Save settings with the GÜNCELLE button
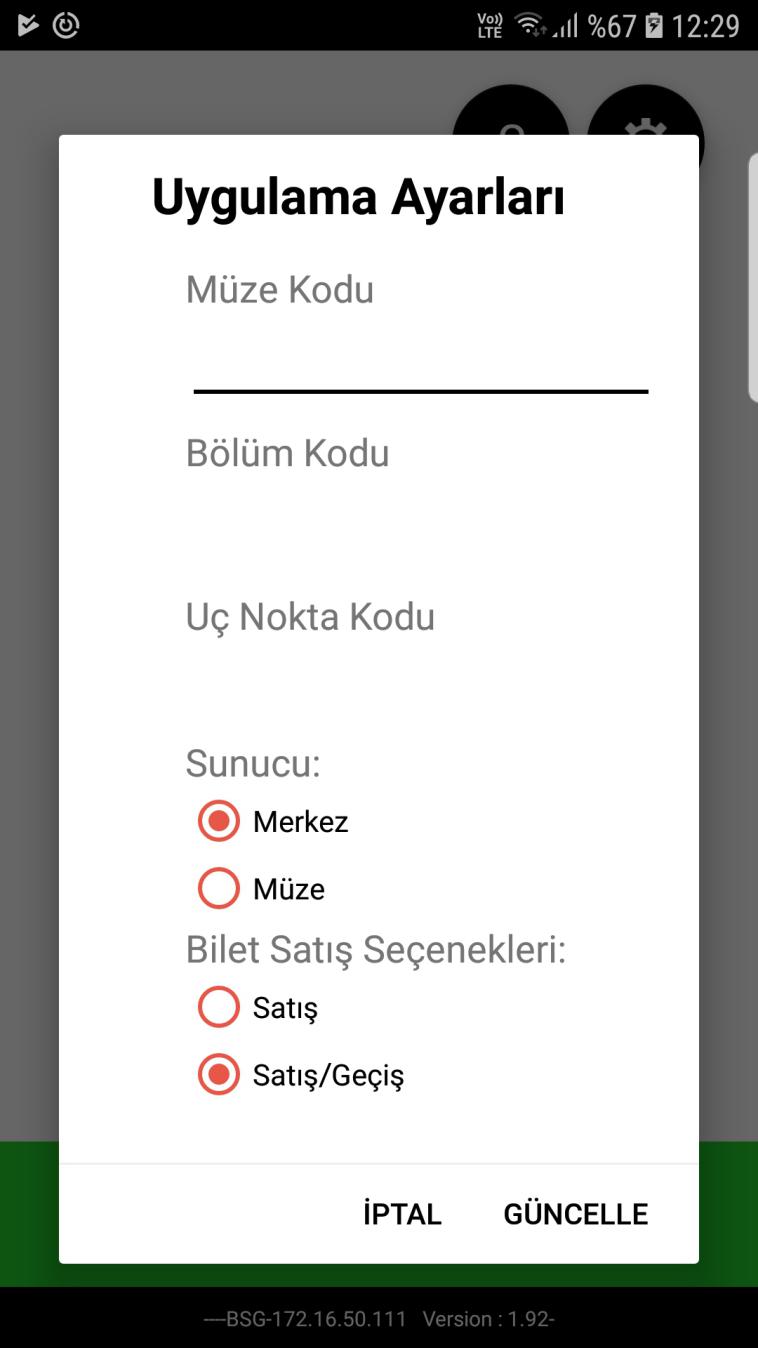 pyautogui.click(x=576, y=1214)
